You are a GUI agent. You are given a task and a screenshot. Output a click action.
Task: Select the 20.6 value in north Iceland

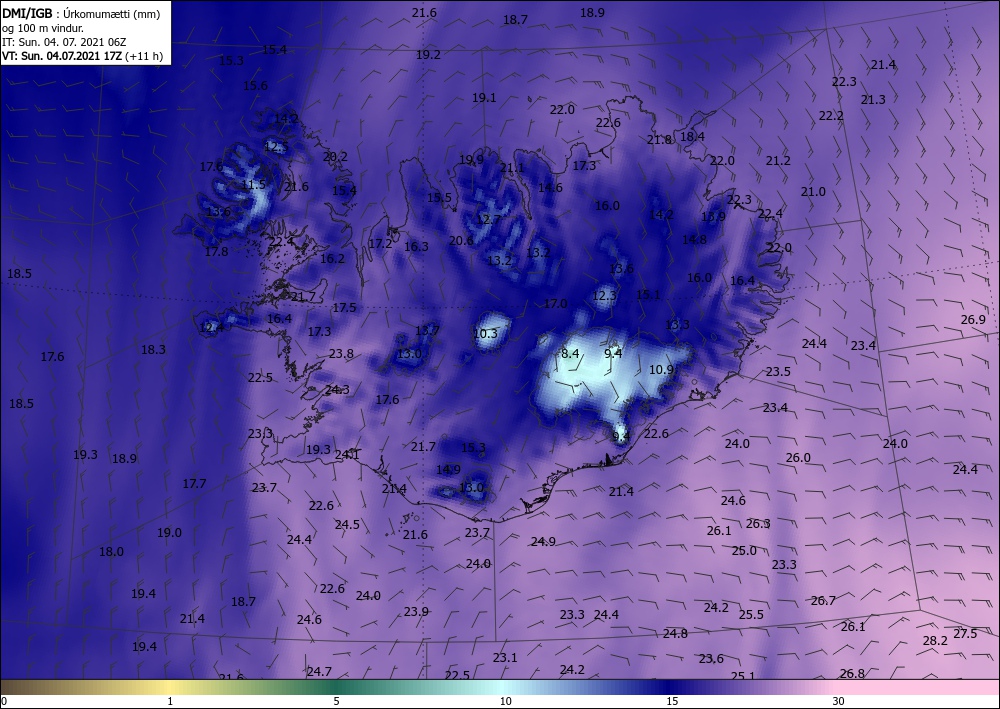tap(461, 240)
